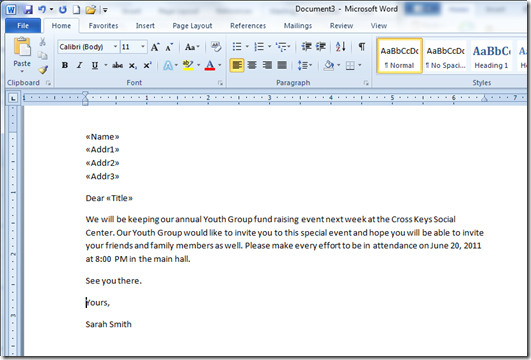Click the Format Painter brush icon
Image resolution: width=531 pixels, height=360 pixels.
(x=43, y=70)
